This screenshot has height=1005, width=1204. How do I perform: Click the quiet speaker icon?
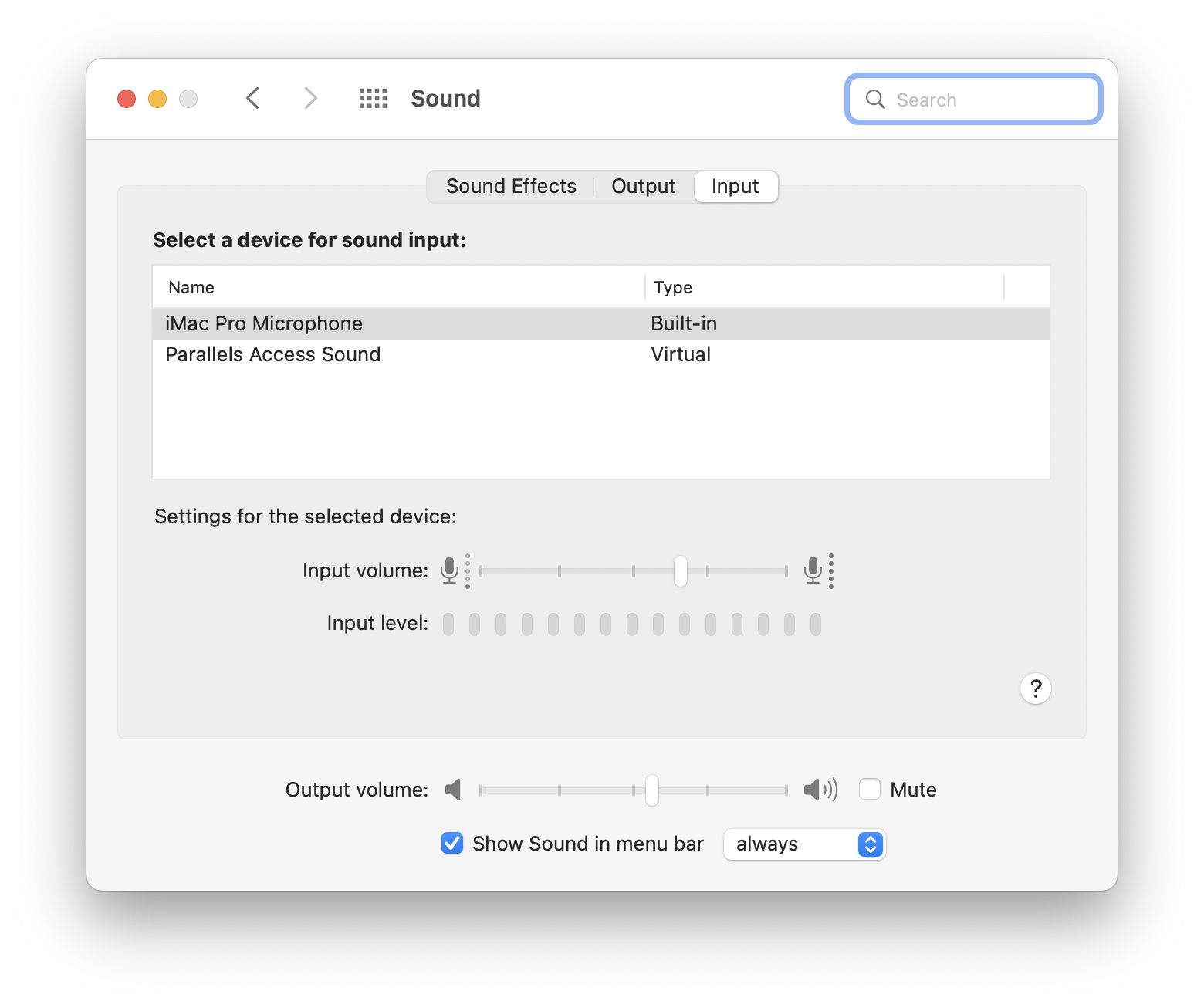tap(453, 789)
